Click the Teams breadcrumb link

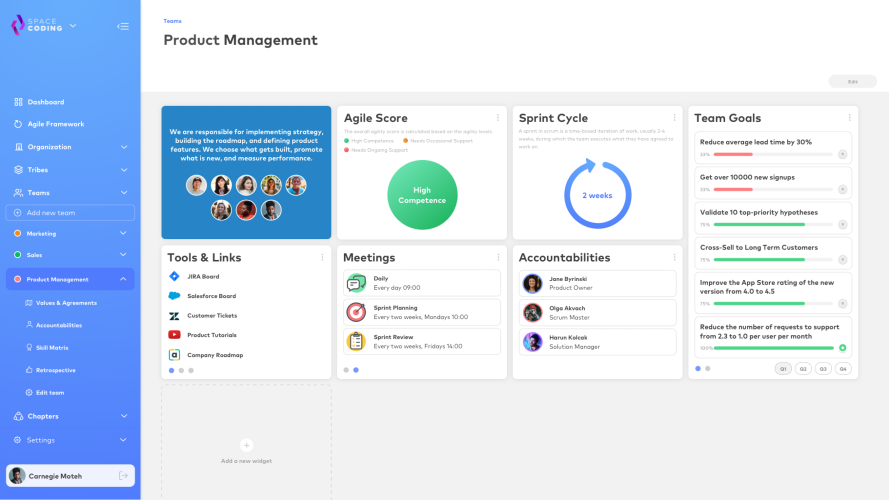pyautogui.click(x=172, y=21)
